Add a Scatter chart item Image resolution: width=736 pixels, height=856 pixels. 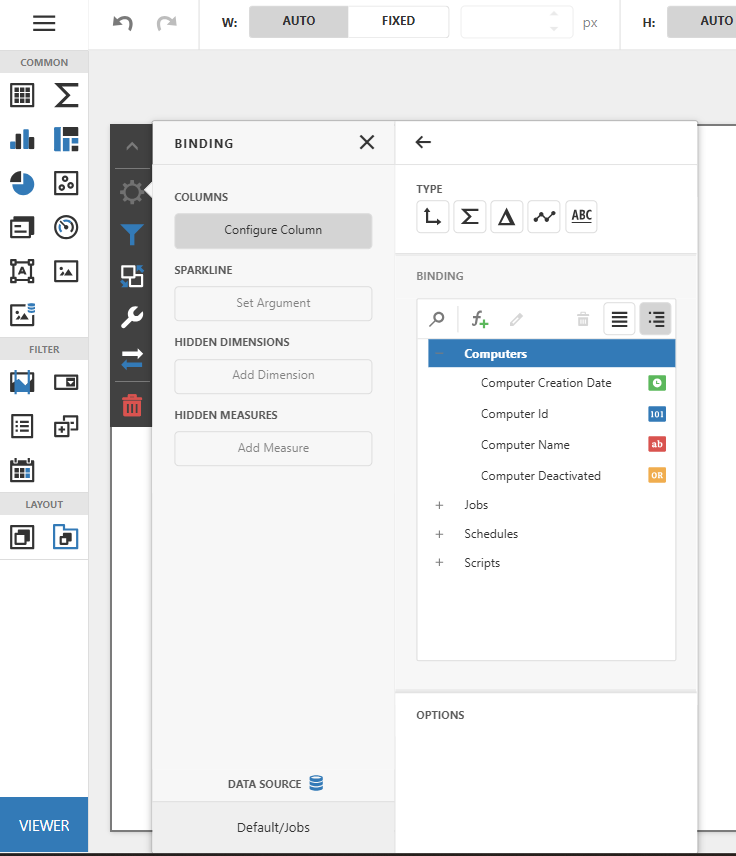[x=66, y=183]
